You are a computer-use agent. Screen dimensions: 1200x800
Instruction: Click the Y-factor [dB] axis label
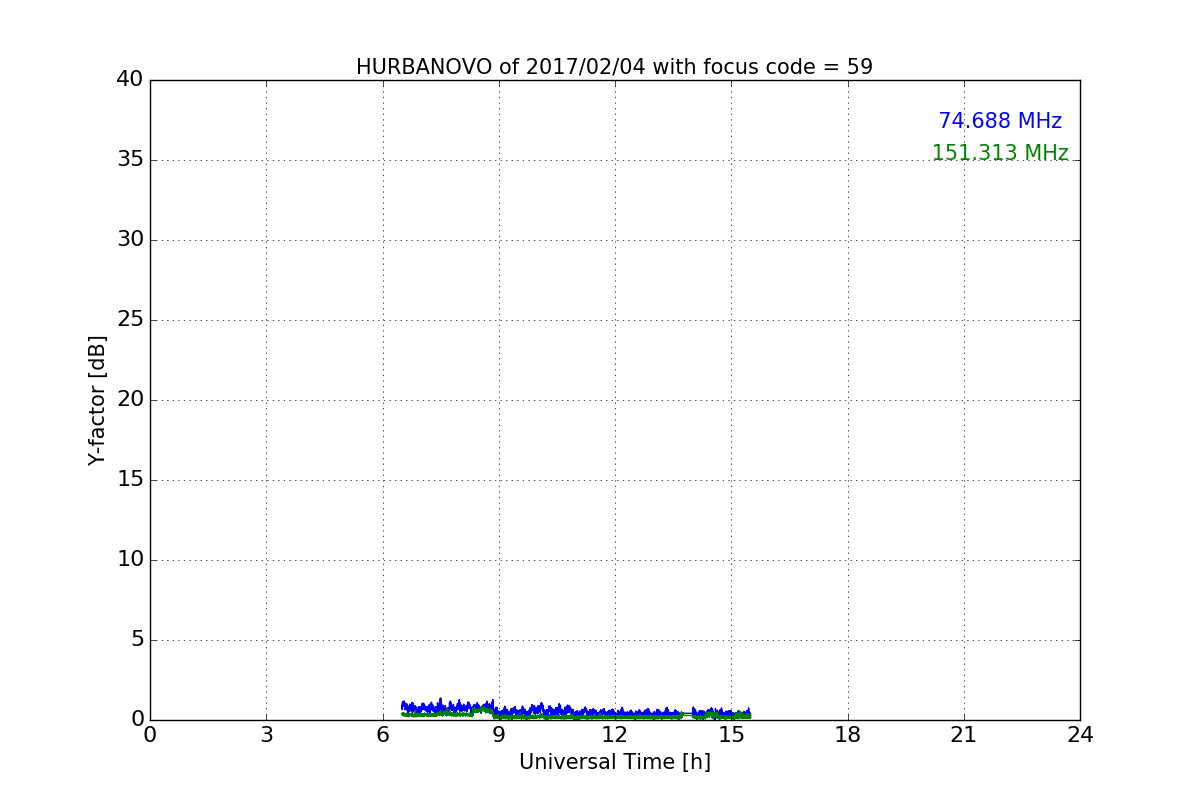coord(97,400)
